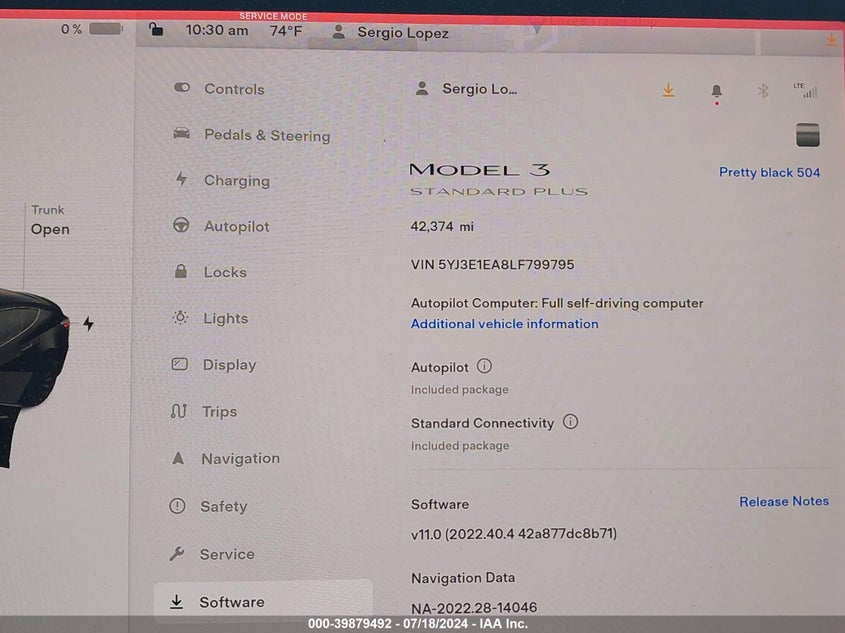The image size is (845, 633).
Task: Click the Autopilot steering wheel icon
Action: tap(181, 225)
